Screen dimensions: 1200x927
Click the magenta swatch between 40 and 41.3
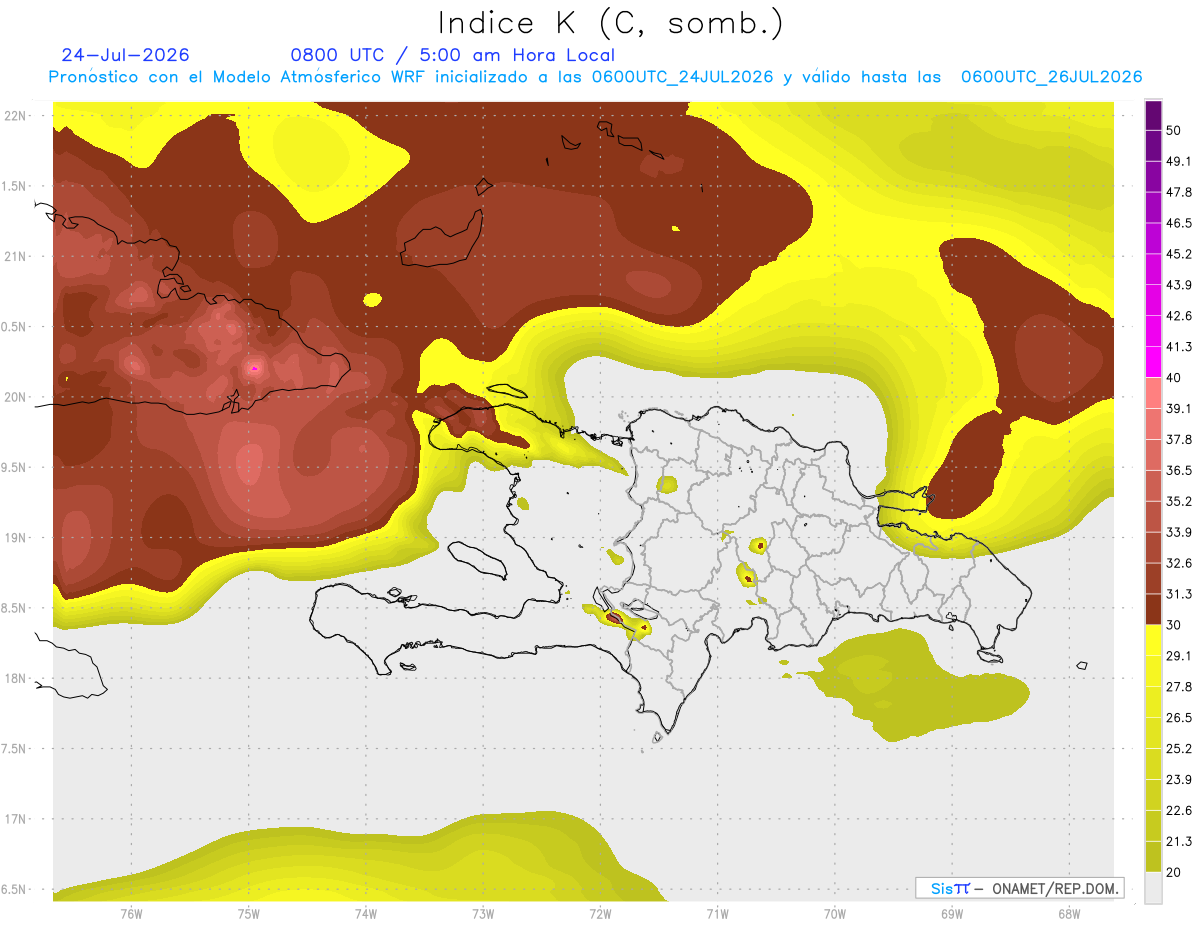point(1153,362)
